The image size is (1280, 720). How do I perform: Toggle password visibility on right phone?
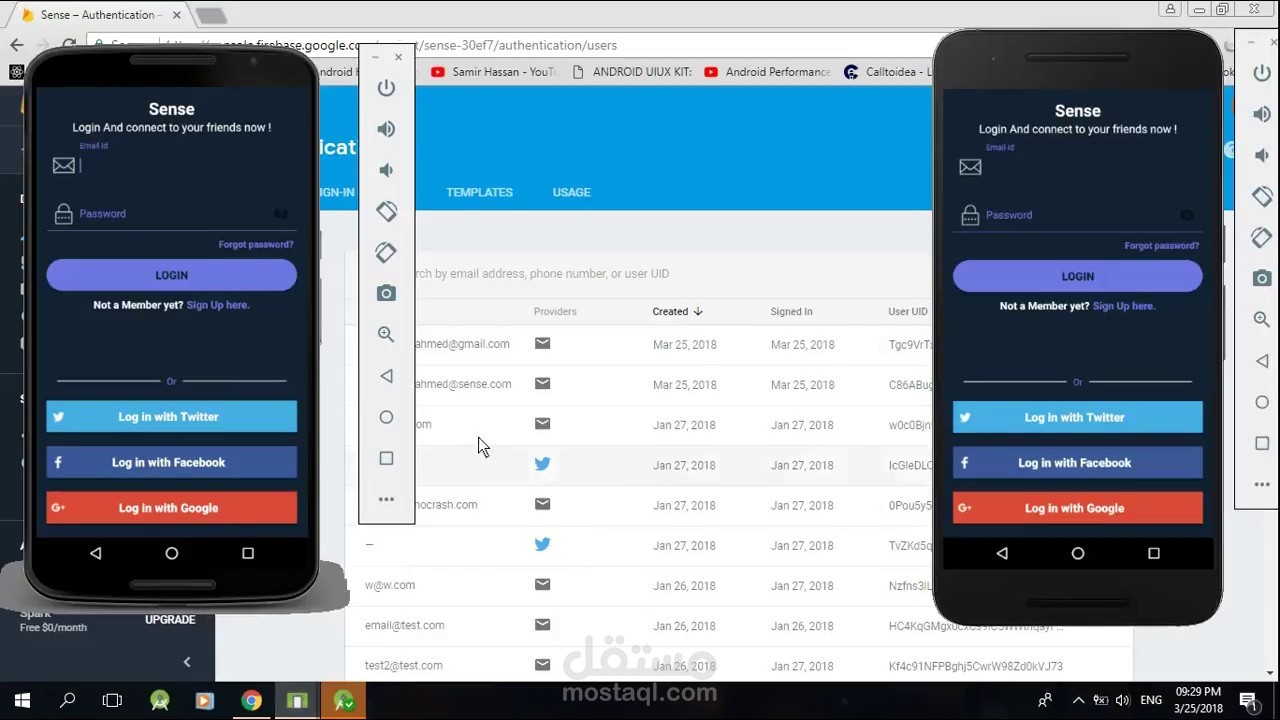[1187, 215]
